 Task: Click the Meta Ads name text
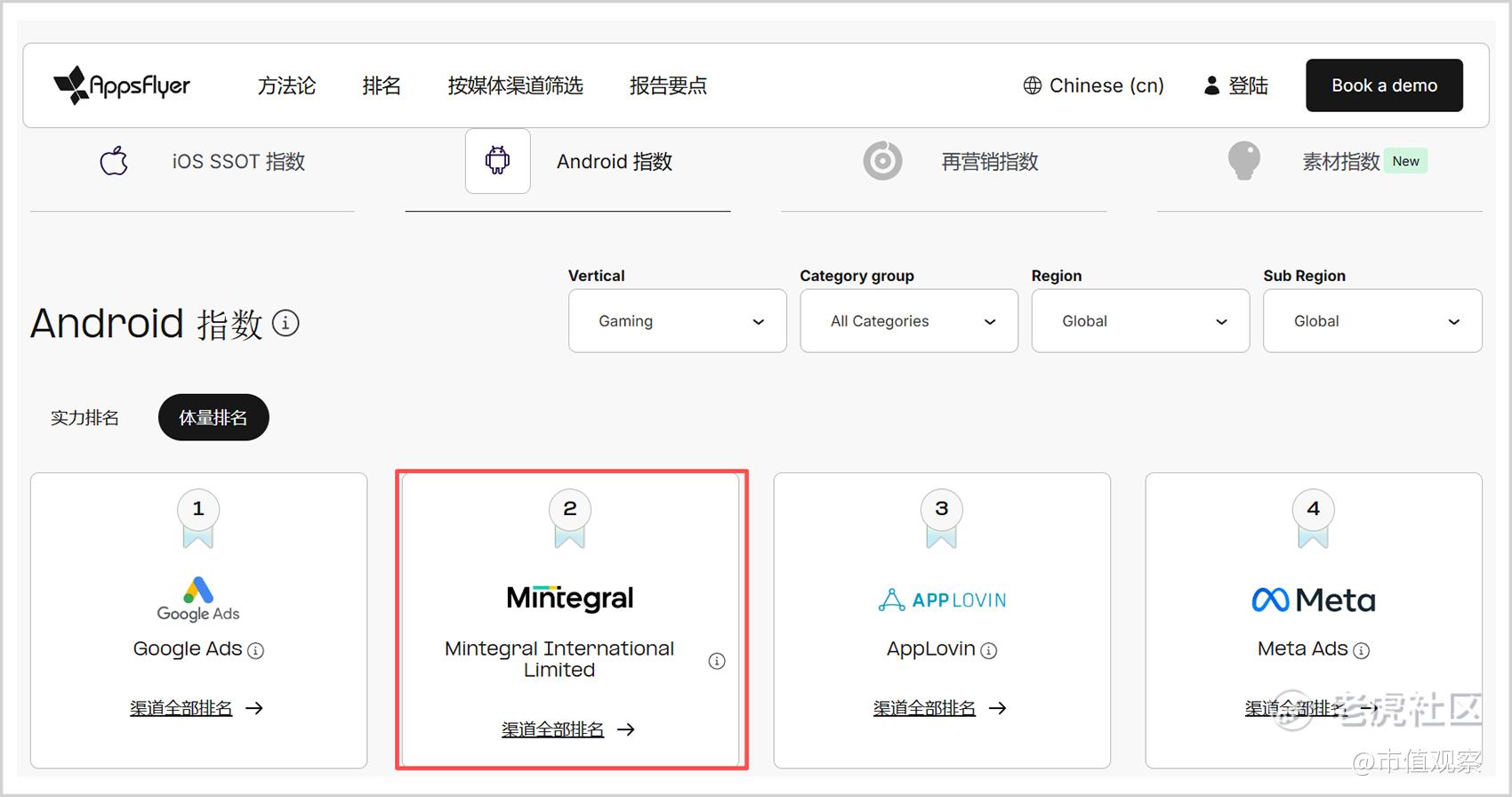pos(1303,649)
